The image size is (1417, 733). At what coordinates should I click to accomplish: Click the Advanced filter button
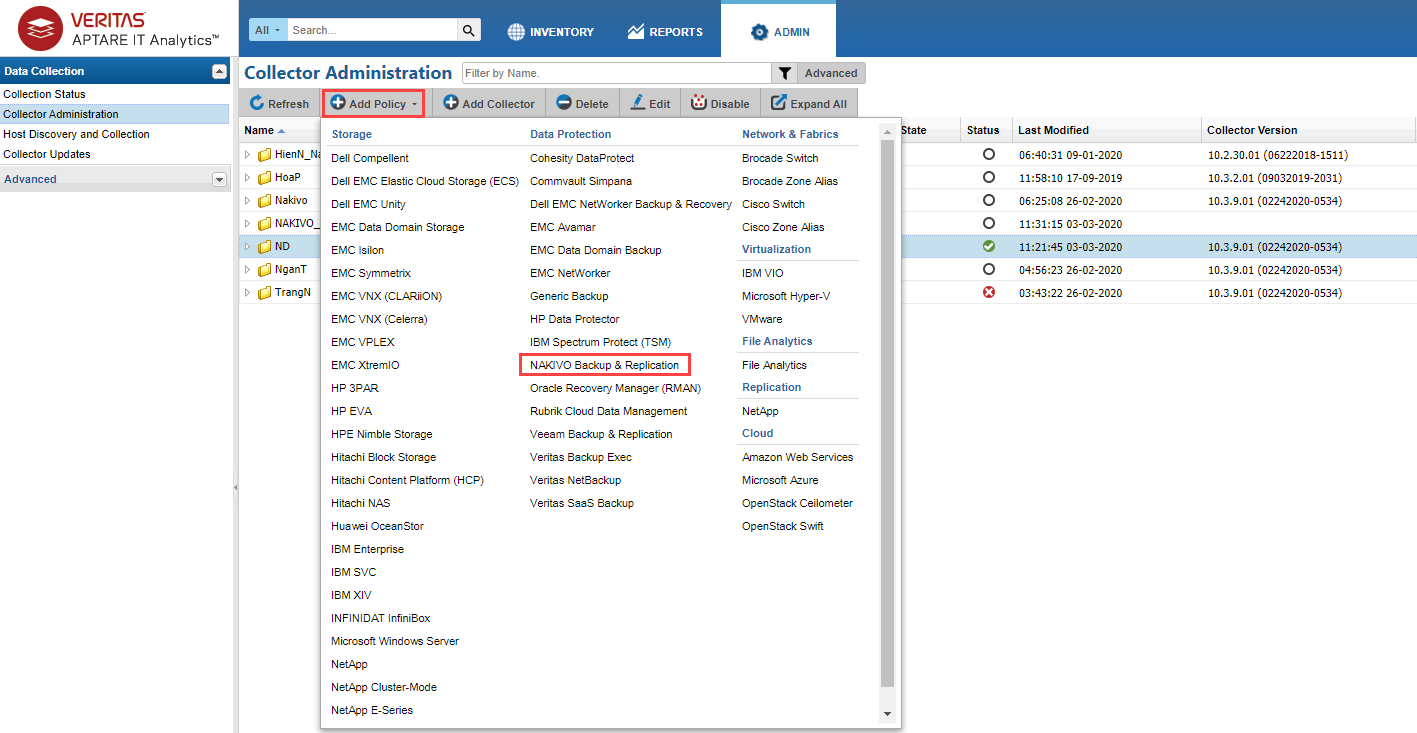click(x=831, y=73)
